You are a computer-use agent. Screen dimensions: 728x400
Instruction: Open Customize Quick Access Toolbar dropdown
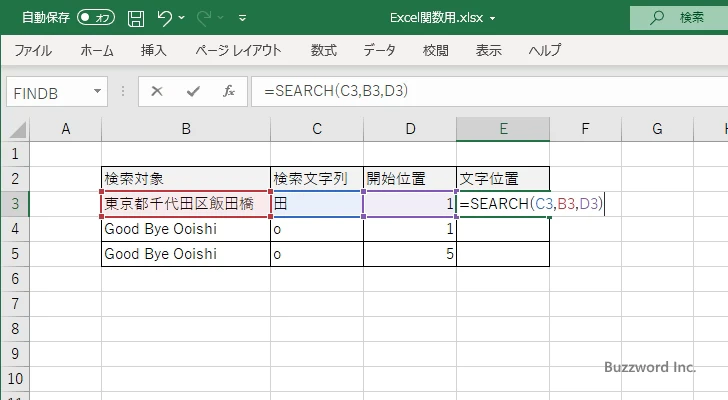coord(242,18)
